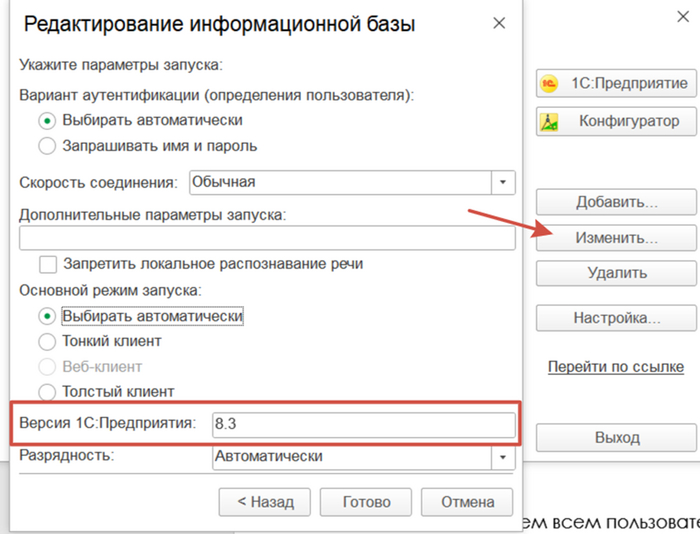This screenshot has width=700, height=534.
Task: Open the Скорость соединения dropdown
Action: [503, 182]
